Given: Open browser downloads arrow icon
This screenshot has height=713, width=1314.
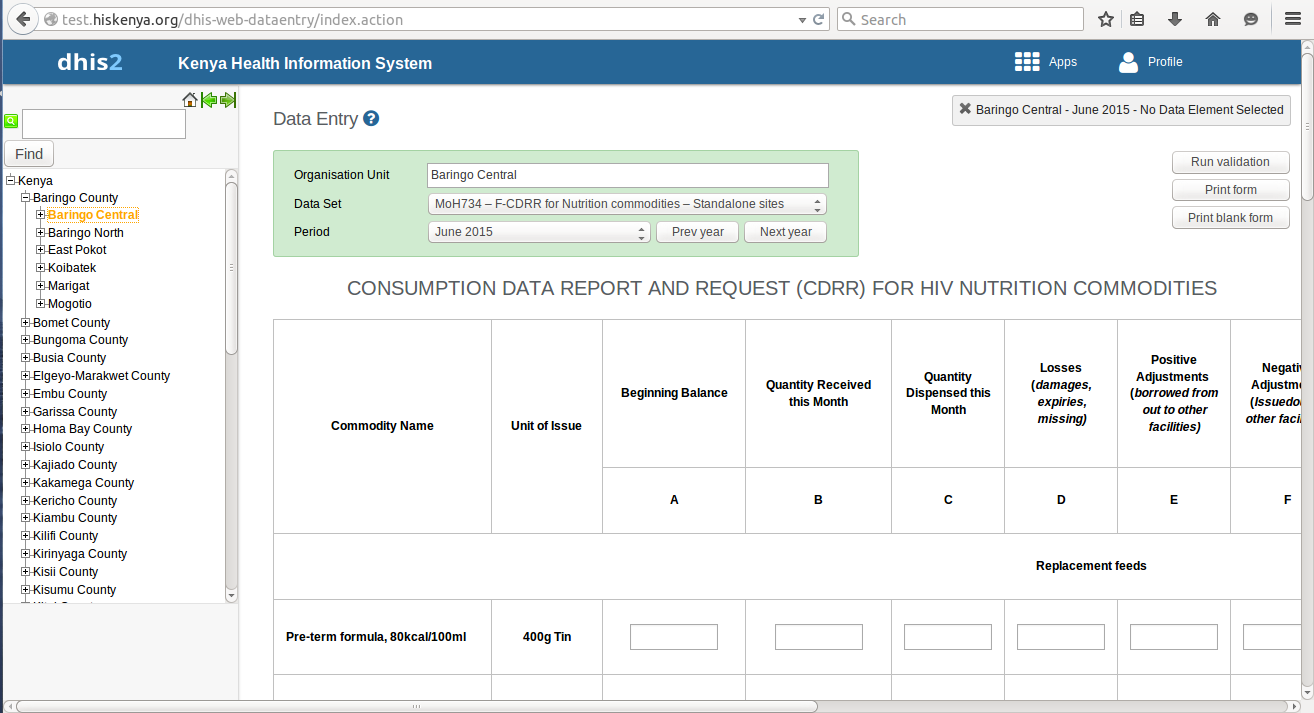Looking at the screenshot, I should [1175, 19].
